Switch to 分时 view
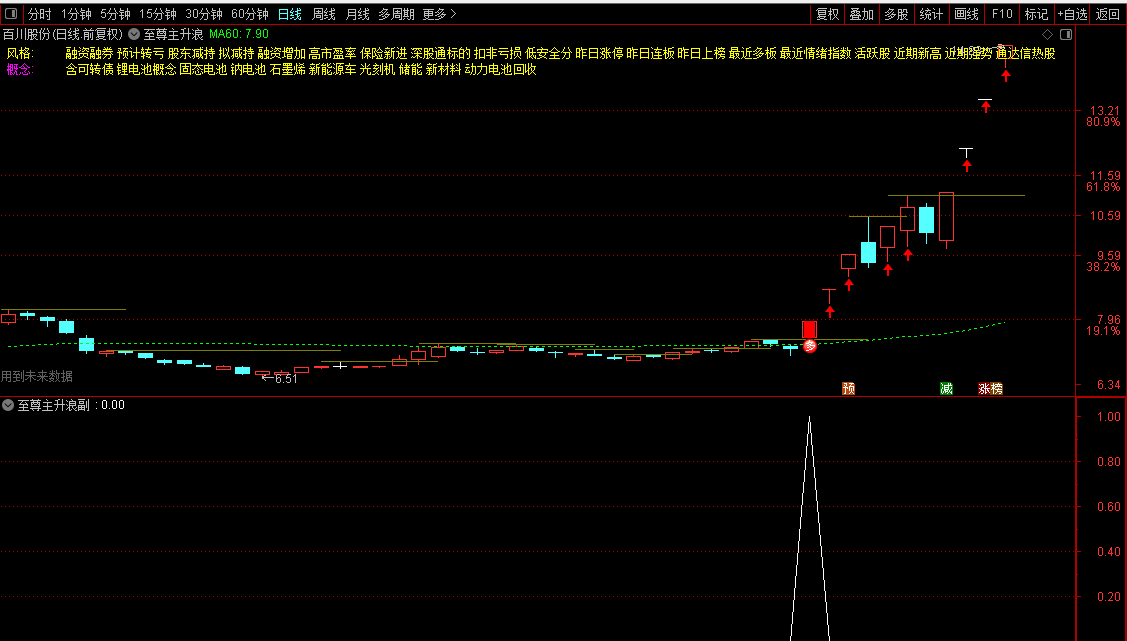Viewport: 1127px width, 641px height. point(40,14)
